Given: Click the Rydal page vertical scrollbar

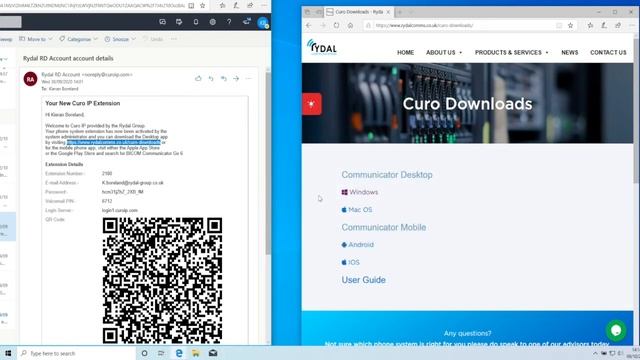Looking at the screenshot, I should click(x=637, y=110).
